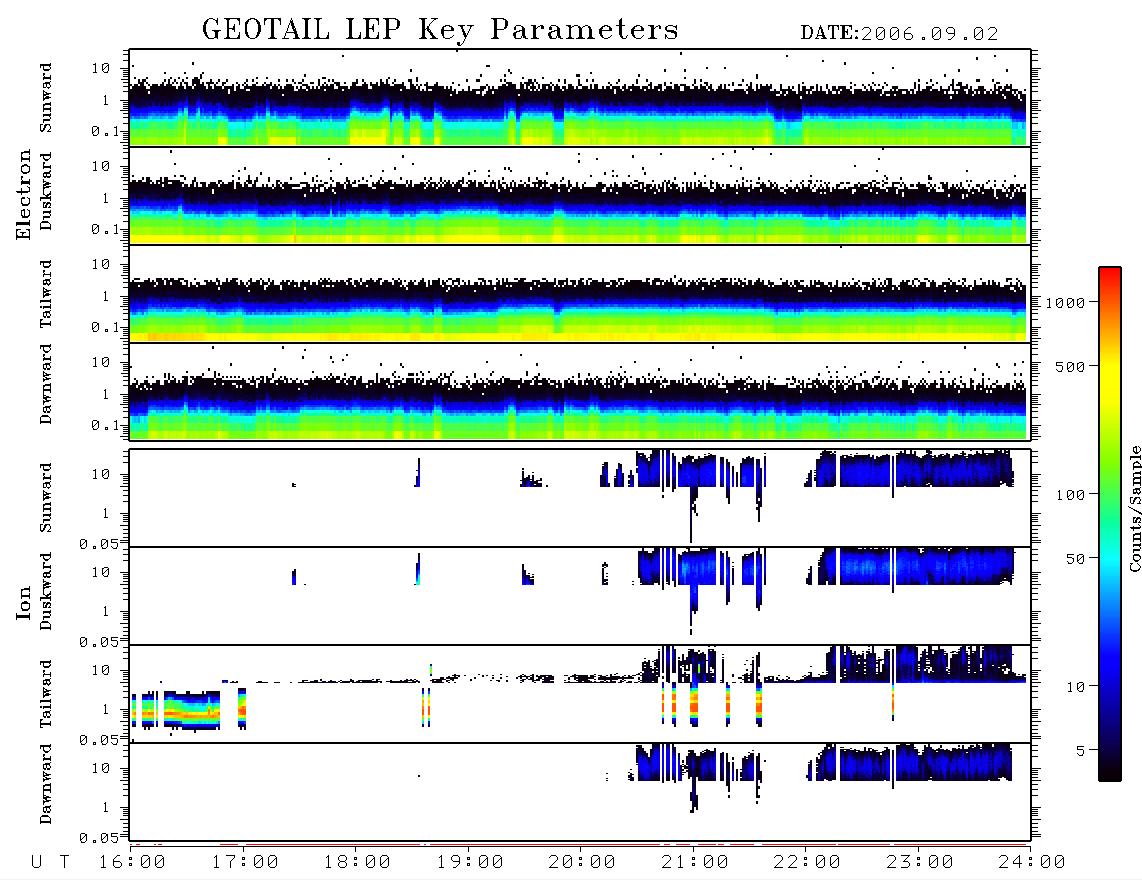The height and width of the screenshot is (880, 1142).
Task: Click the 'Duskward' label of the Ion group
Action: (x=46, y=592)
